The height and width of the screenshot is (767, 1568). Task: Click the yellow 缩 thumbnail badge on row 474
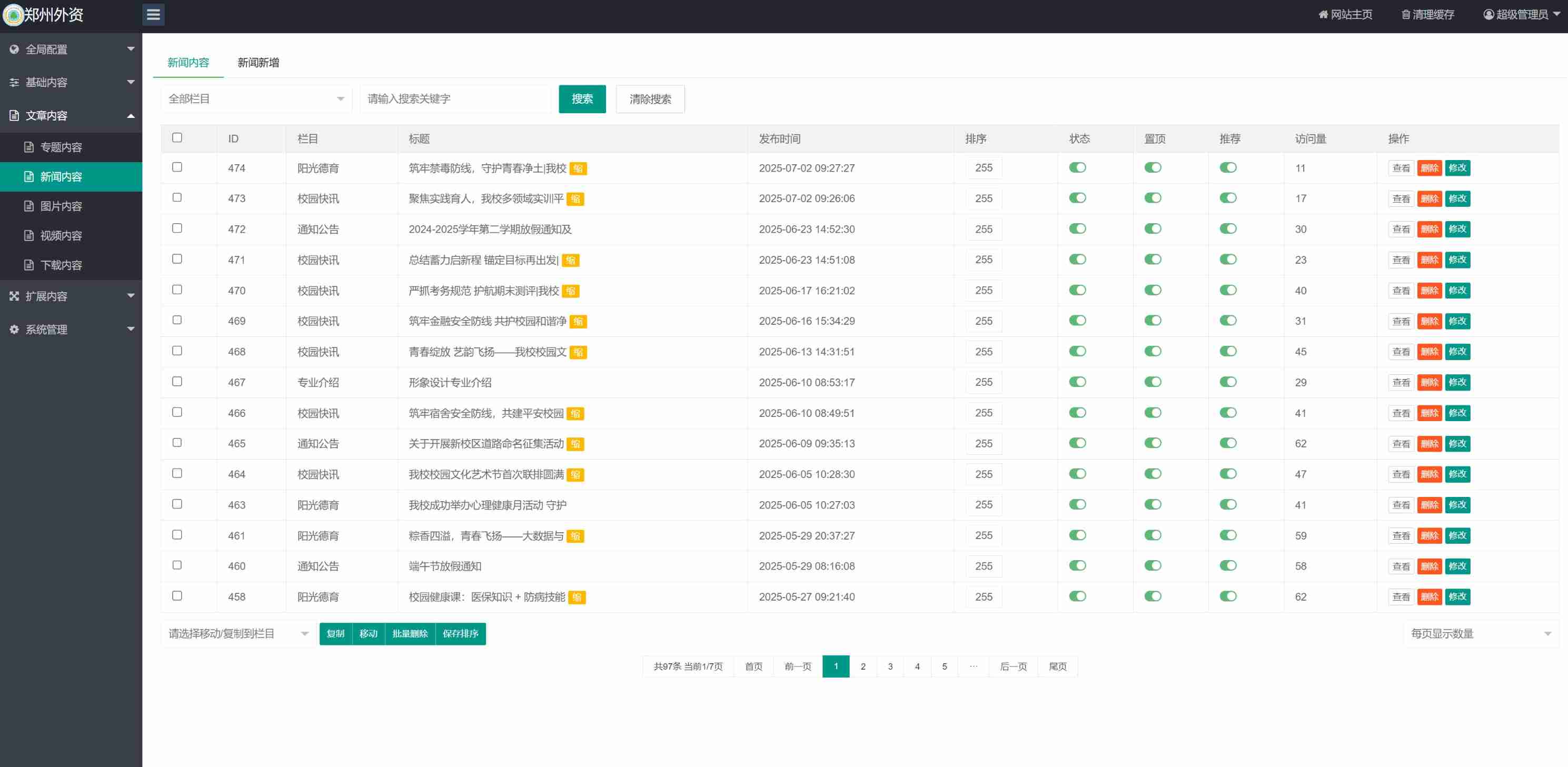click(578, 168)
